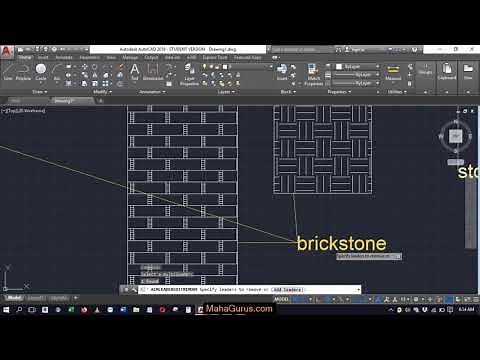Expand the Properties panel

[x=339, y=92]
